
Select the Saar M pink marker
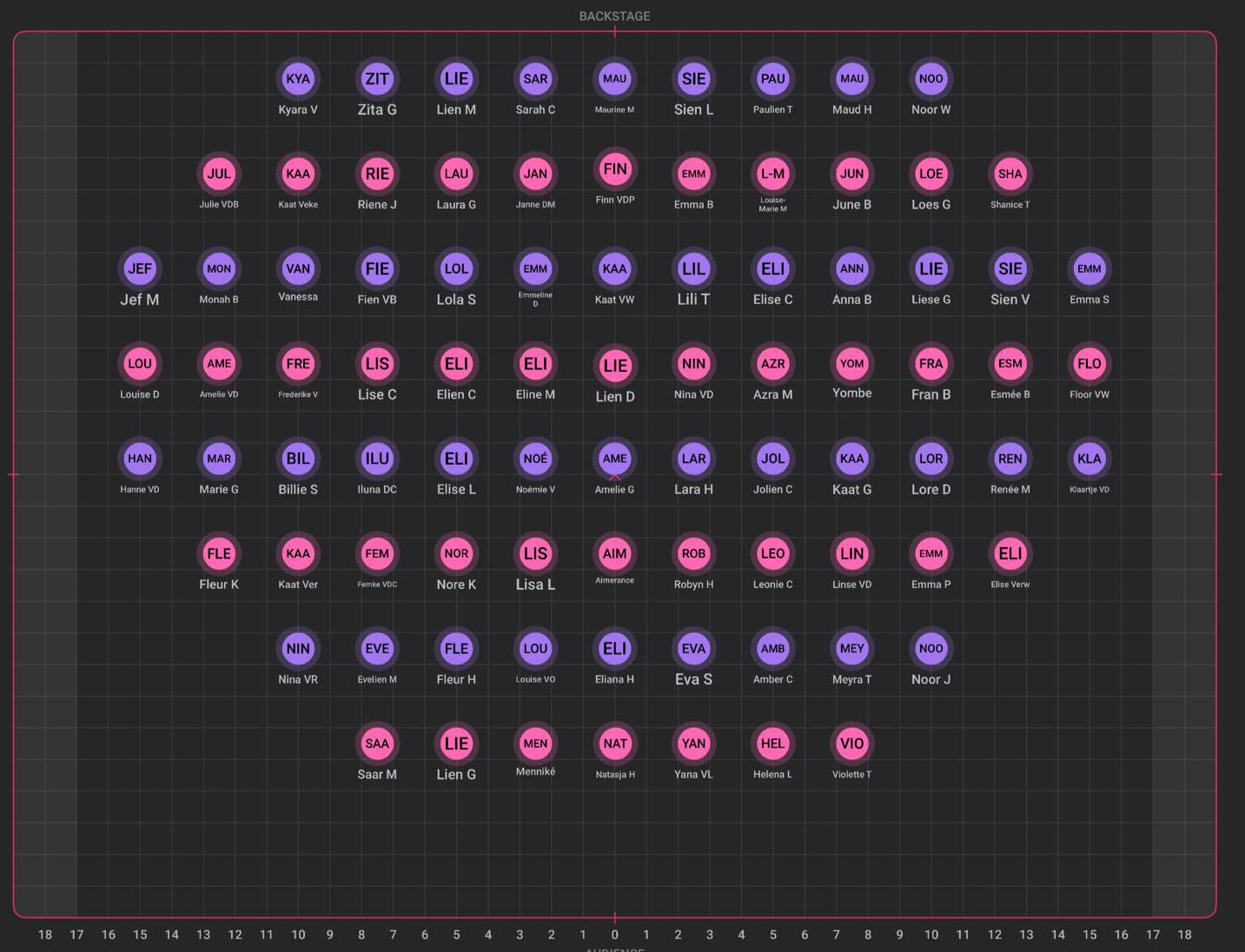(x=377, y=744)
